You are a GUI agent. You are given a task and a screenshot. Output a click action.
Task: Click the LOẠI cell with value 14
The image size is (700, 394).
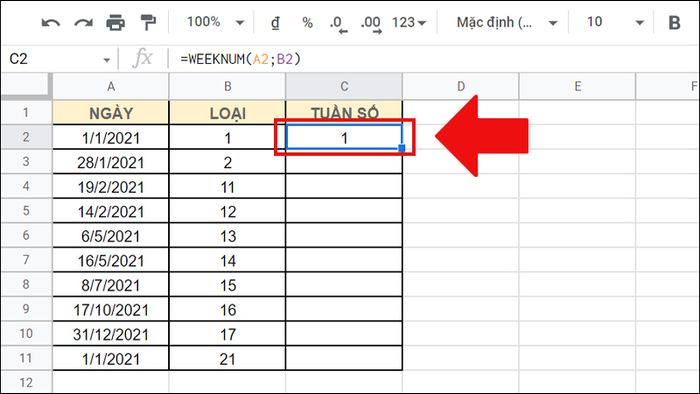(227, 260)
